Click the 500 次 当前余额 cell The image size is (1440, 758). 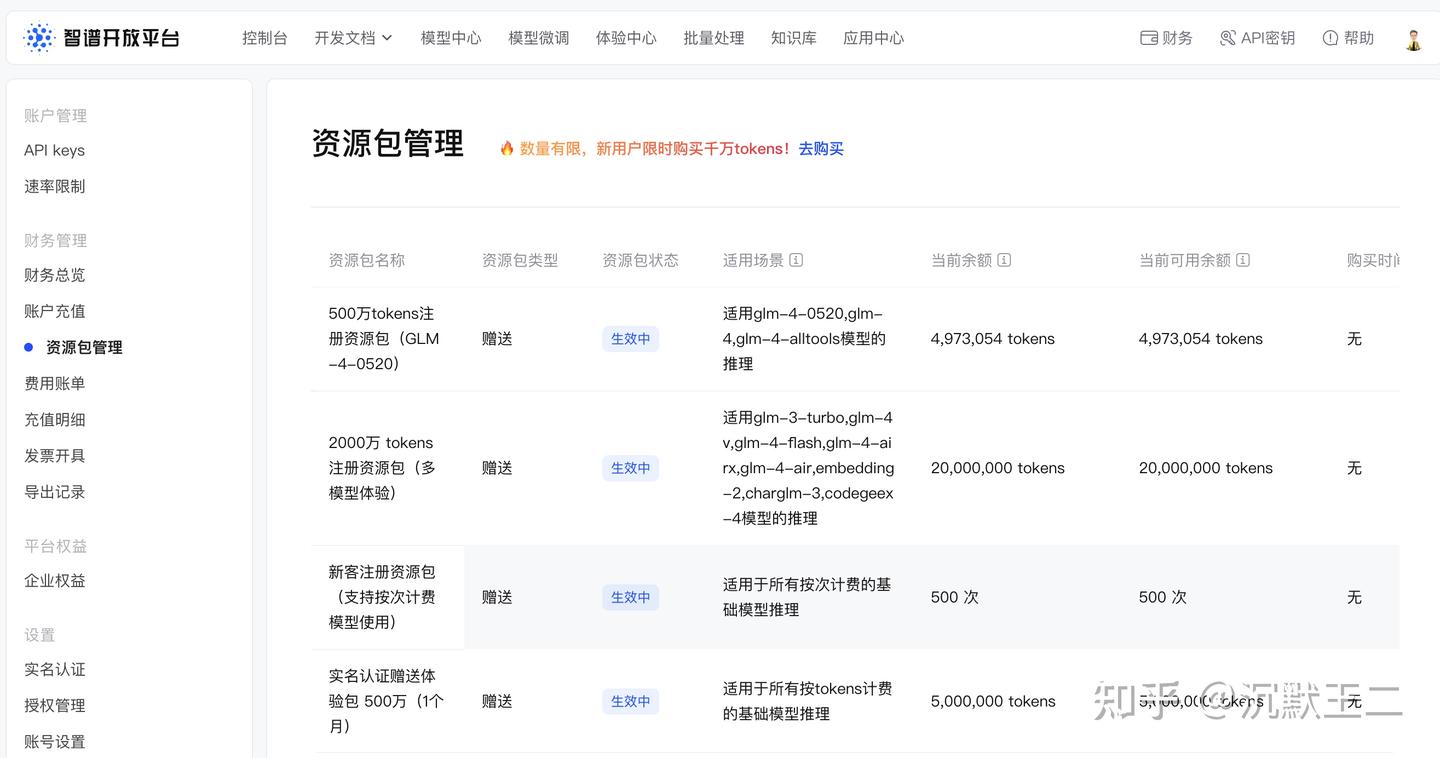click(x=955, y=597)
